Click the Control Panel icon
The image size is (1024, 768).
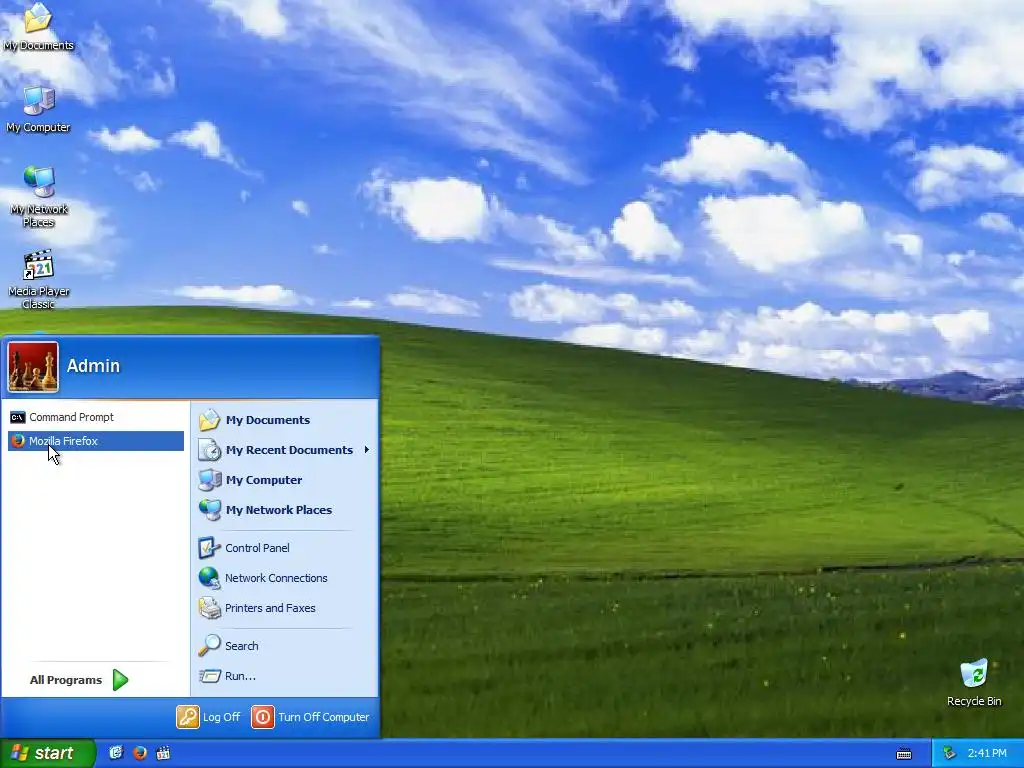point(210,548)
